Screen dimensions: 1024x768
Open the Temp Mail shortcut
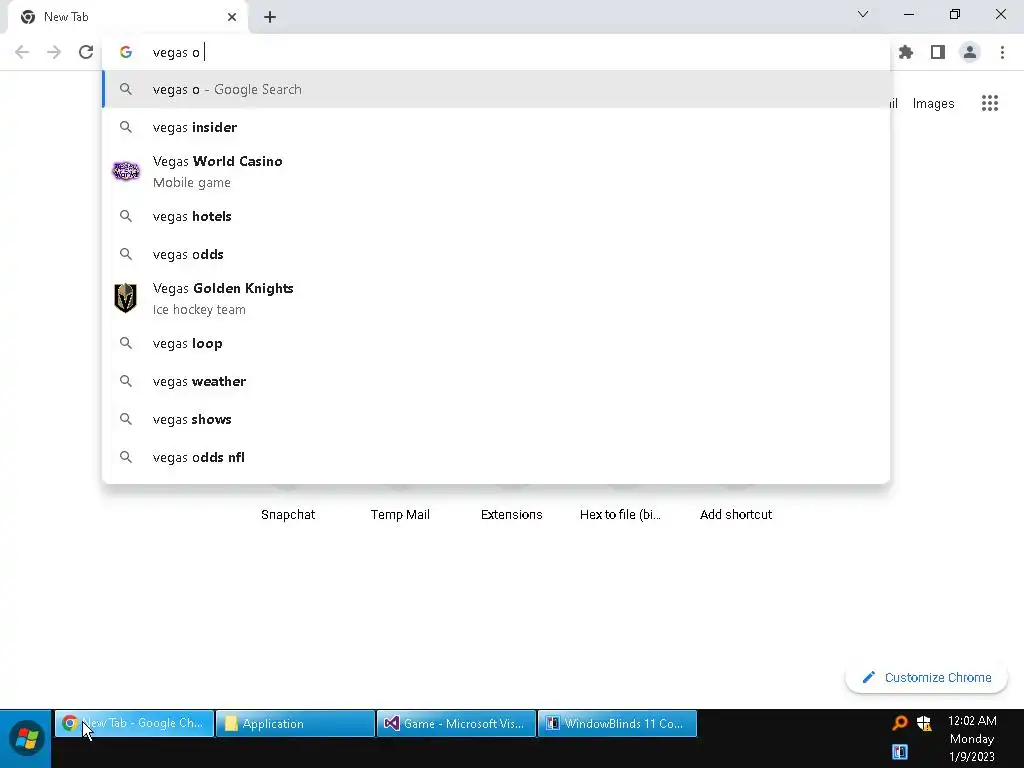point(400,514)
